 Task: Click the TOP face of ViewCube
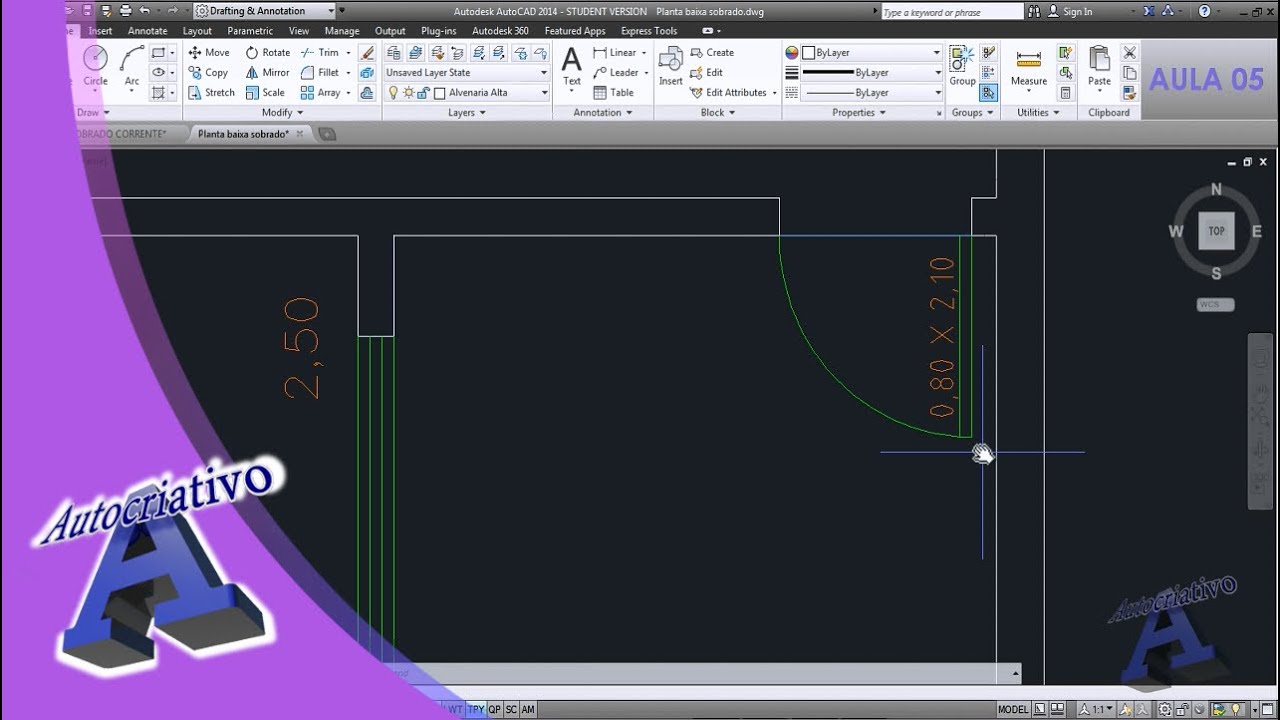pos(1216,231)
